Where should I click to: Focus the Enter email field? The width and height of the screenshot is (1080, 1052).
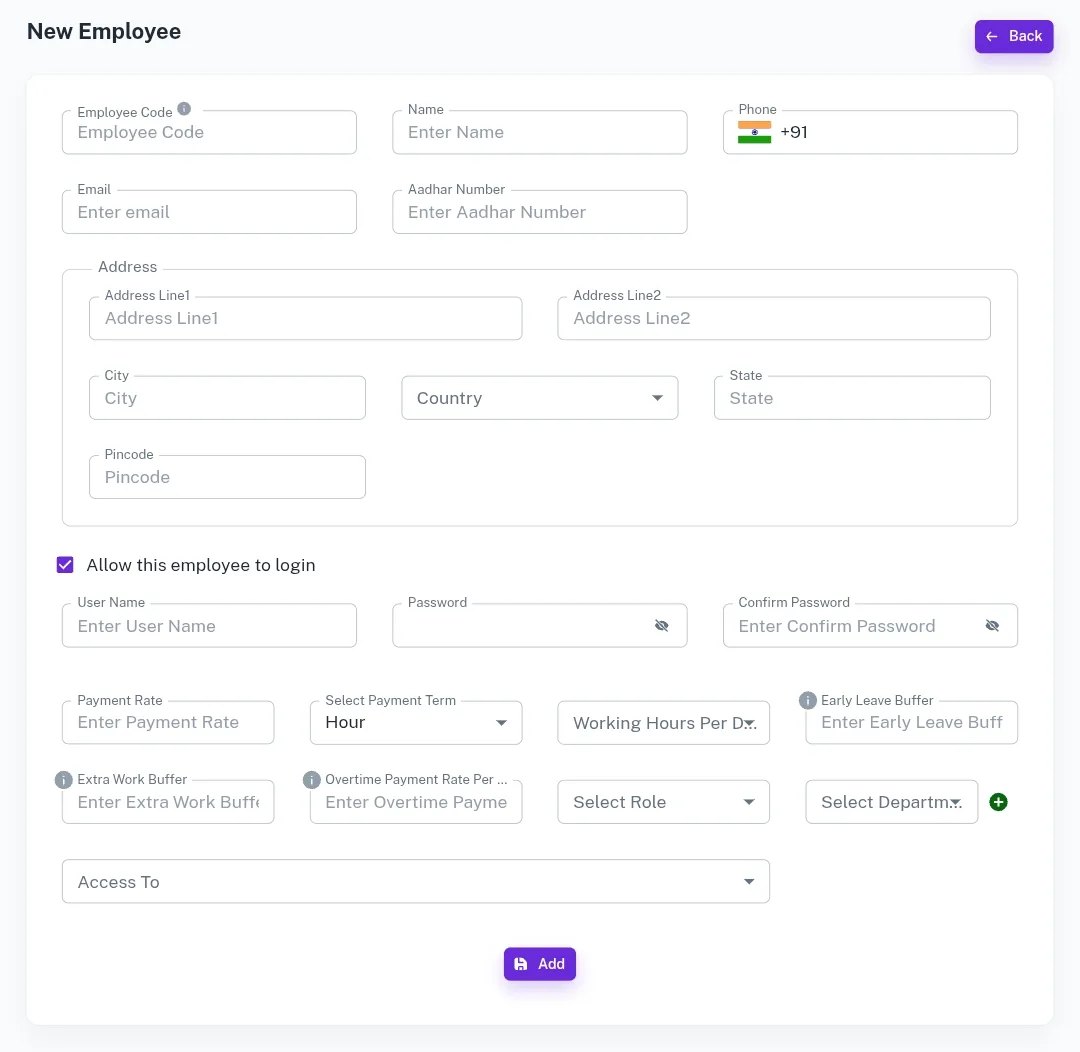click(x=209, y=212)
